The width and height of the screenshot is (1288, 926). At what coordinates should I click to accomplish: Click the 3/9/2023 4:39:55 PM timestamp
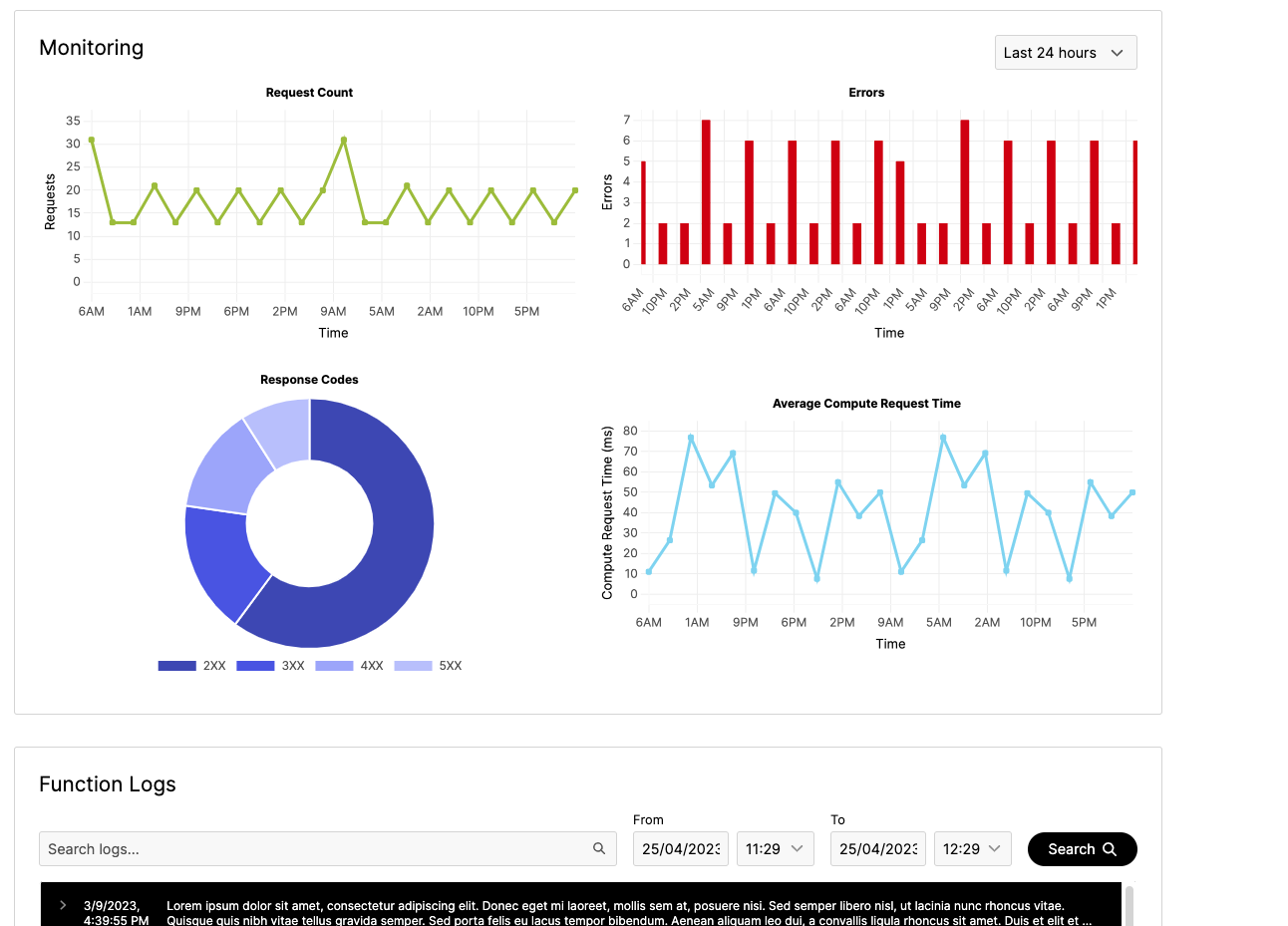[116, 913]
